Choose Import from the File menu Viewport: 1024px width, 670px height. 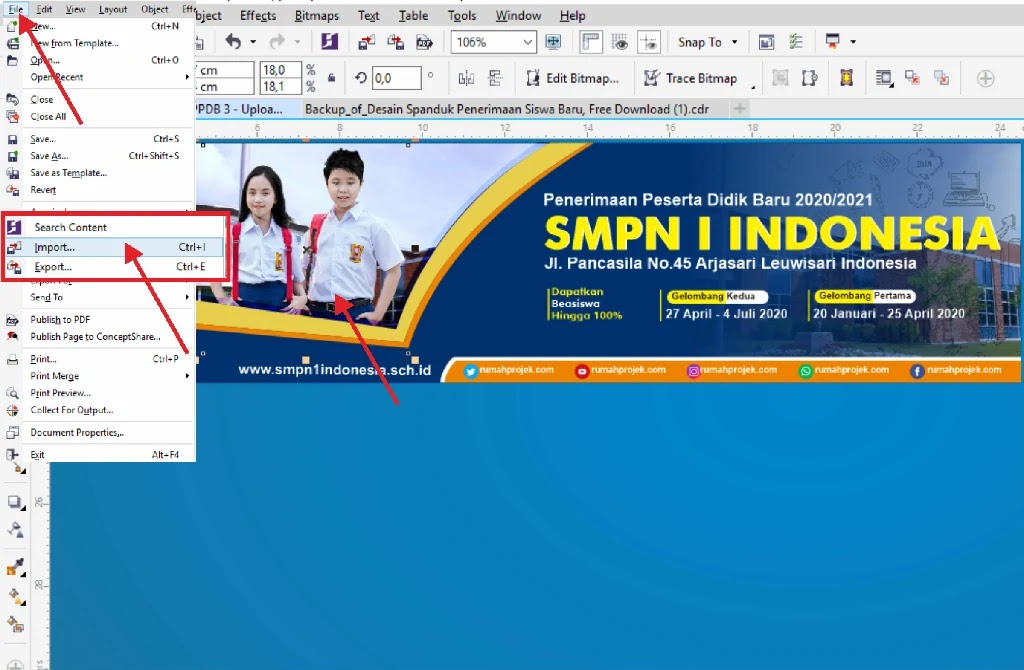(114, 247)
